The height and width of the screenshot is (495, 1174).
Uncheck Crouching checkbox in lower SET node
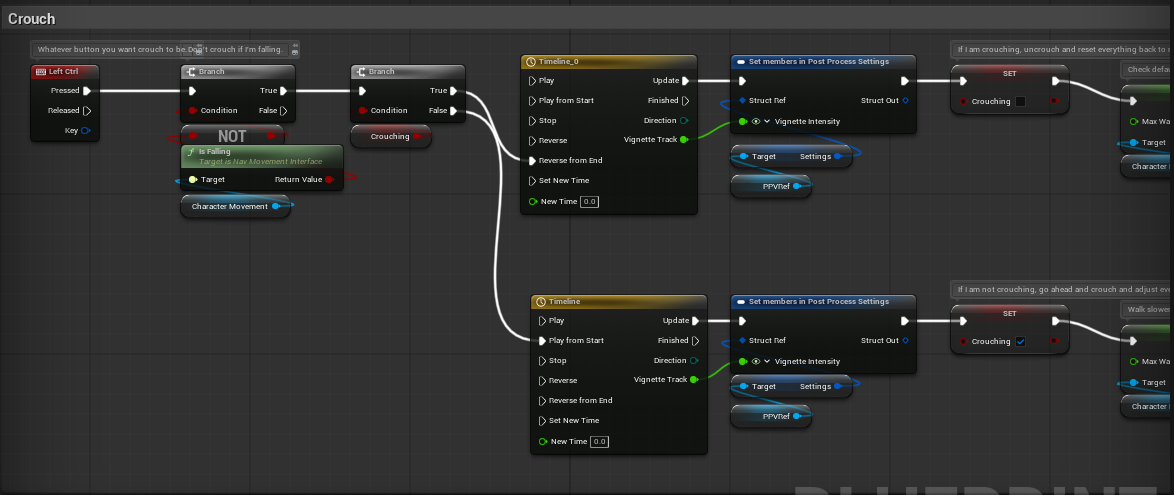1021,341
